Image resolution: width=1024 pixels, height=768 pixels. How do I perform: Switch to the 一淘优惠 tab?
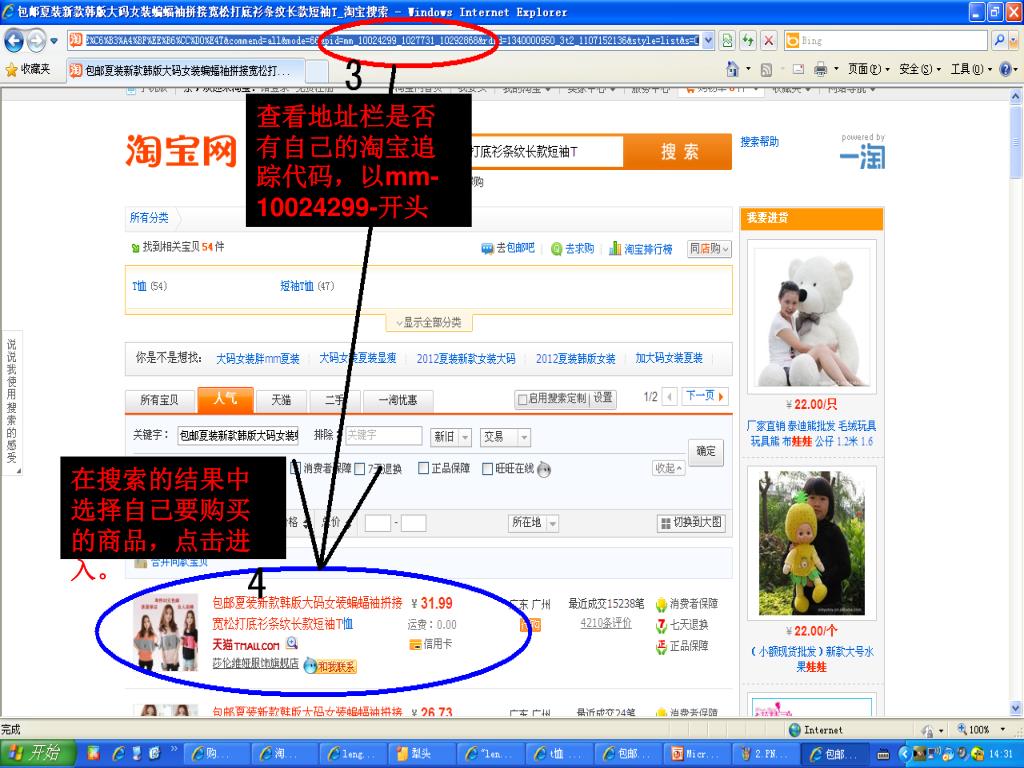tap(398, 400)
